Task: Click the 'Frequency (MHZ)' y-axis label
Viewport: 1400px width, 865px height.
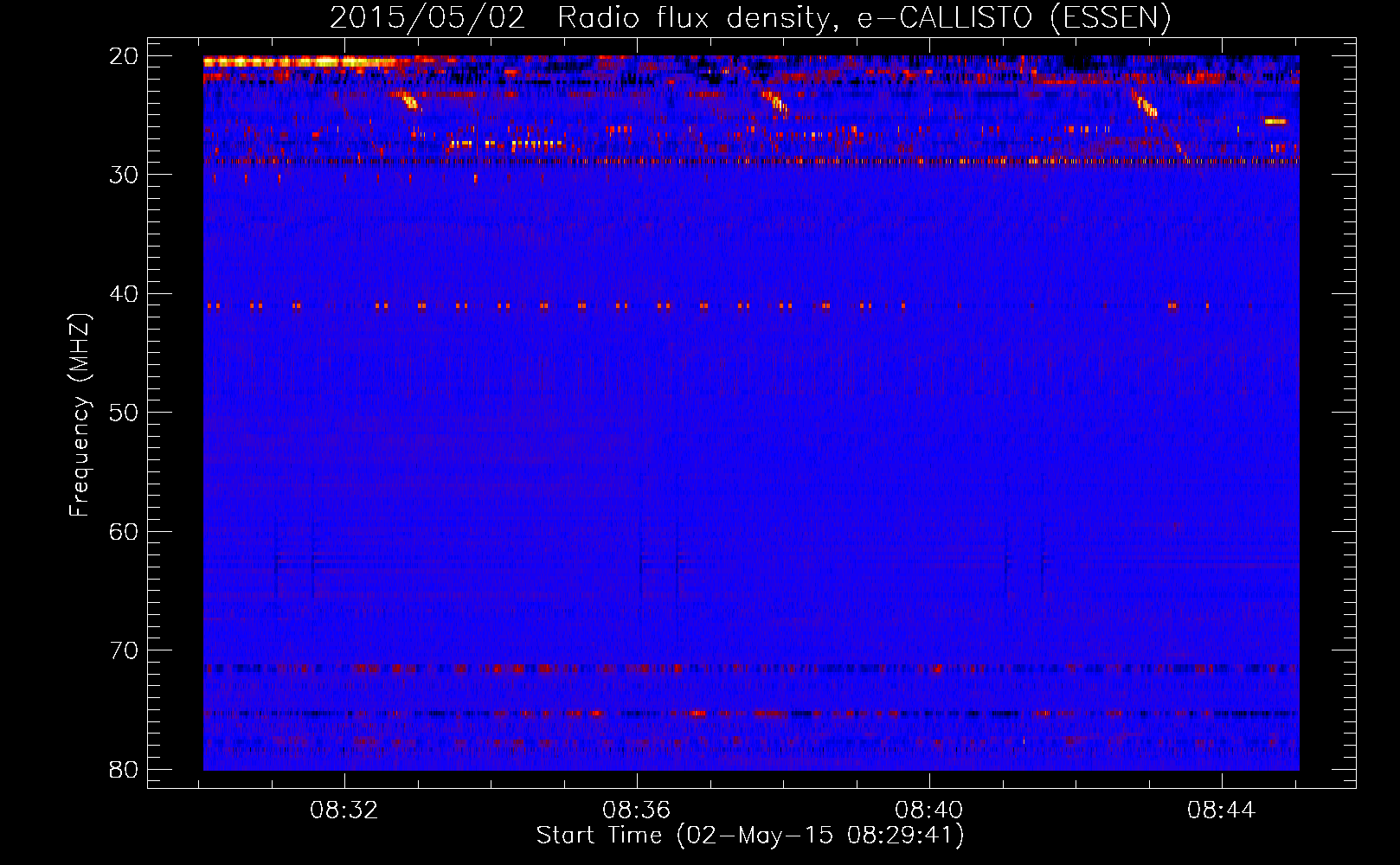Action: [x=80, y=415]
